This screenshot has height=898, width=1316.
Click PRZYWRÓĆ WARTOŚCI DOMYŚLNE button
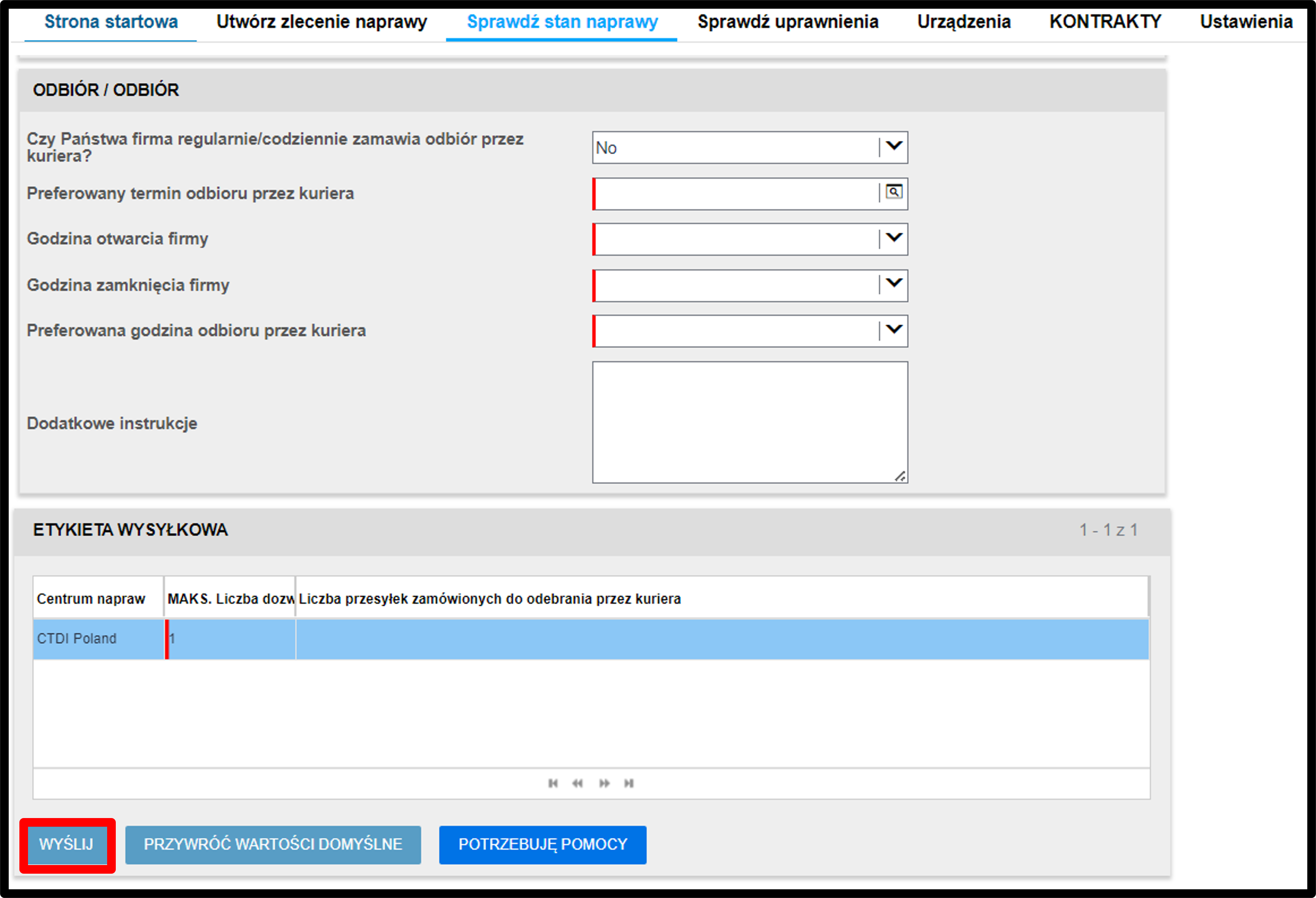coord(273,844)
